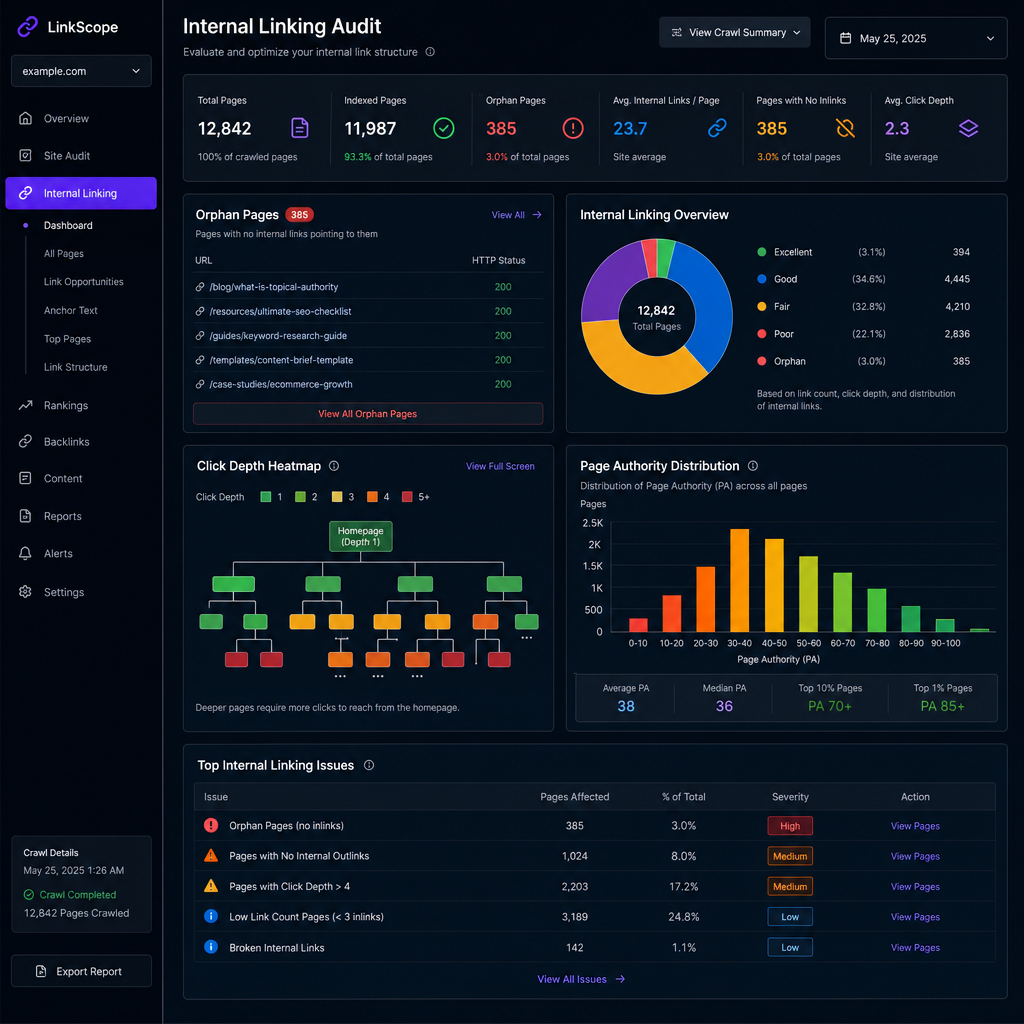
Task: Open Anchor Text sub-menu
Action: point(71,310)
